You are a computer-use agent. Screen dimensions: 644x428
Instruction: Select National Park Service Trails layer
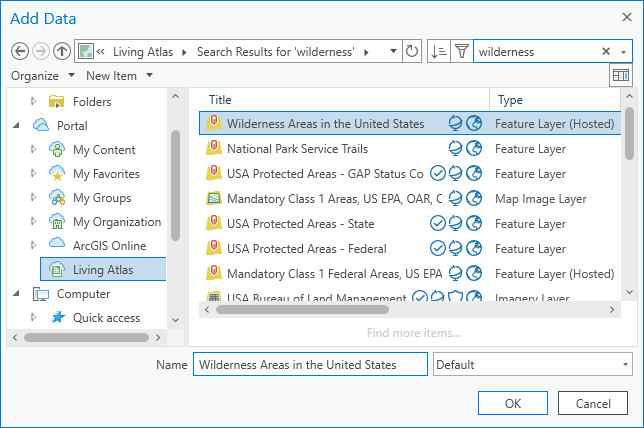tap(297, 148)
